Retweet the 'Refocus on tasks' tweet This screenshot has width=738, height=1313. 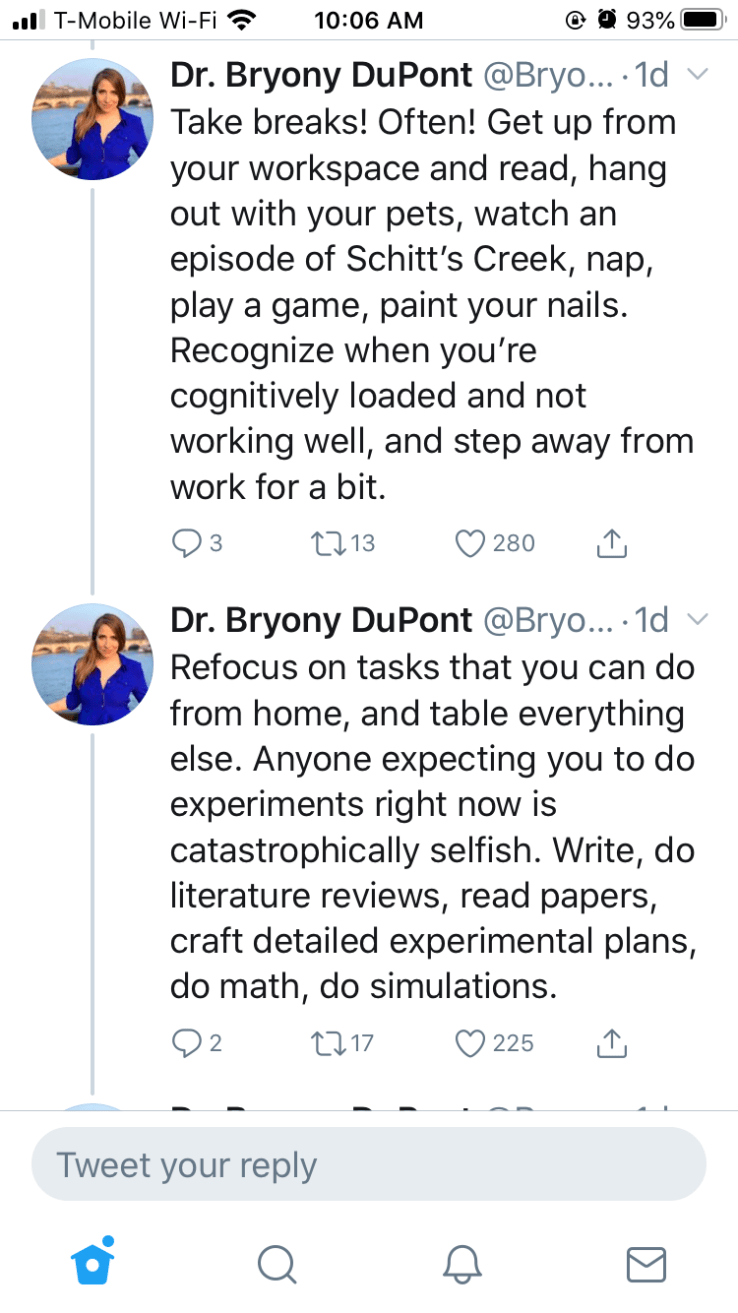point(326,1043)
